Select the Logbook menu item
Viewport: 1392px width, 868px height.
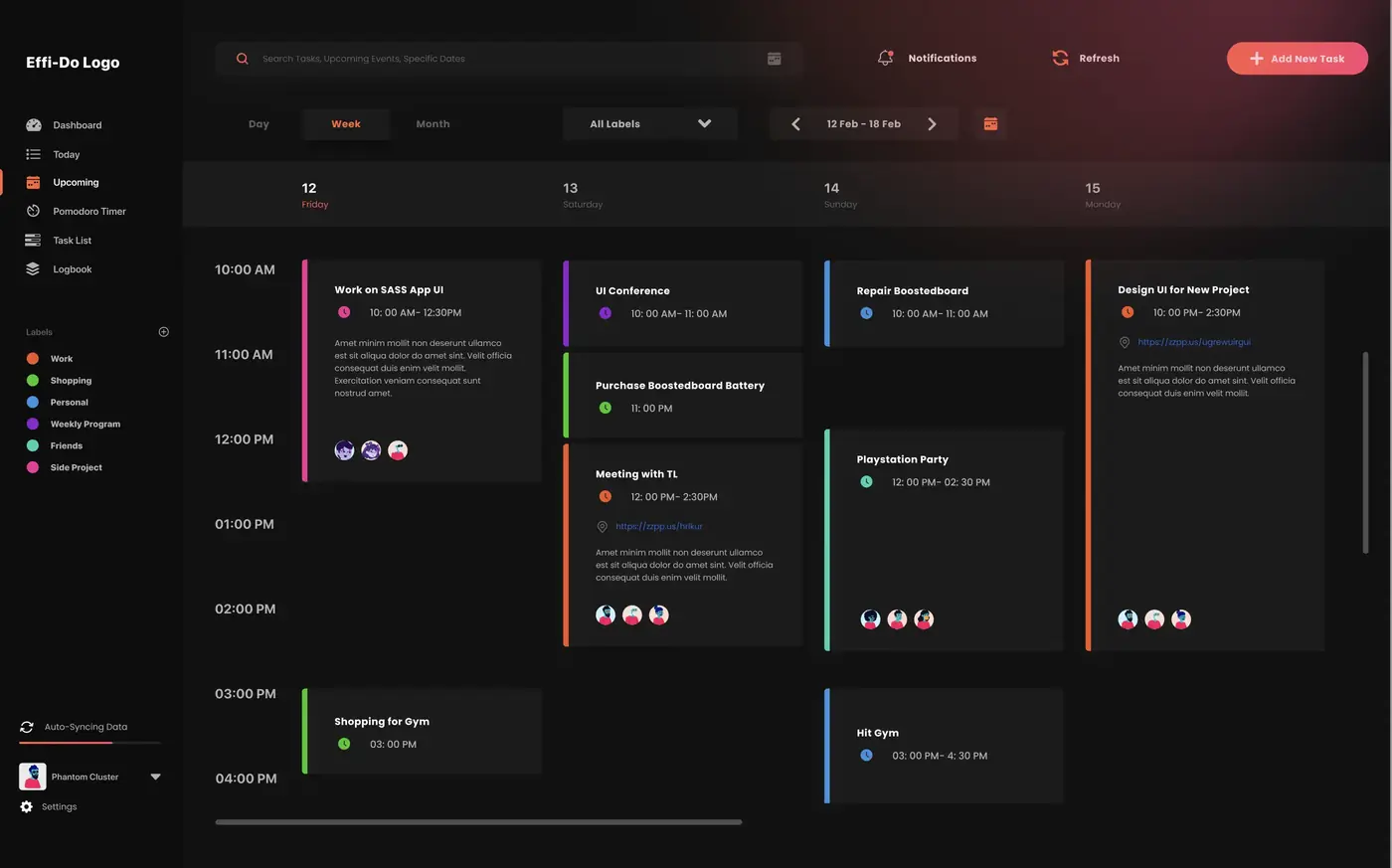pyautogui.click(x=73, y=268)
